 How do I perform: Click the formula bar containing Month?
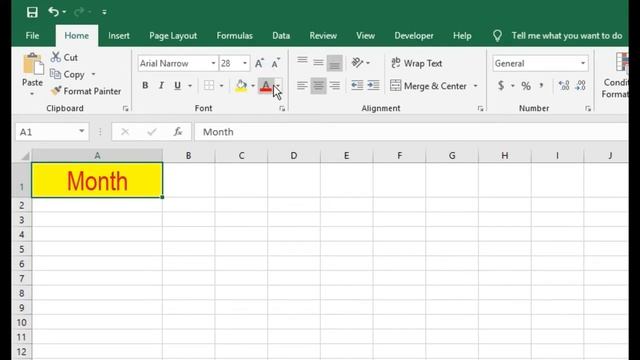(411, 132)
